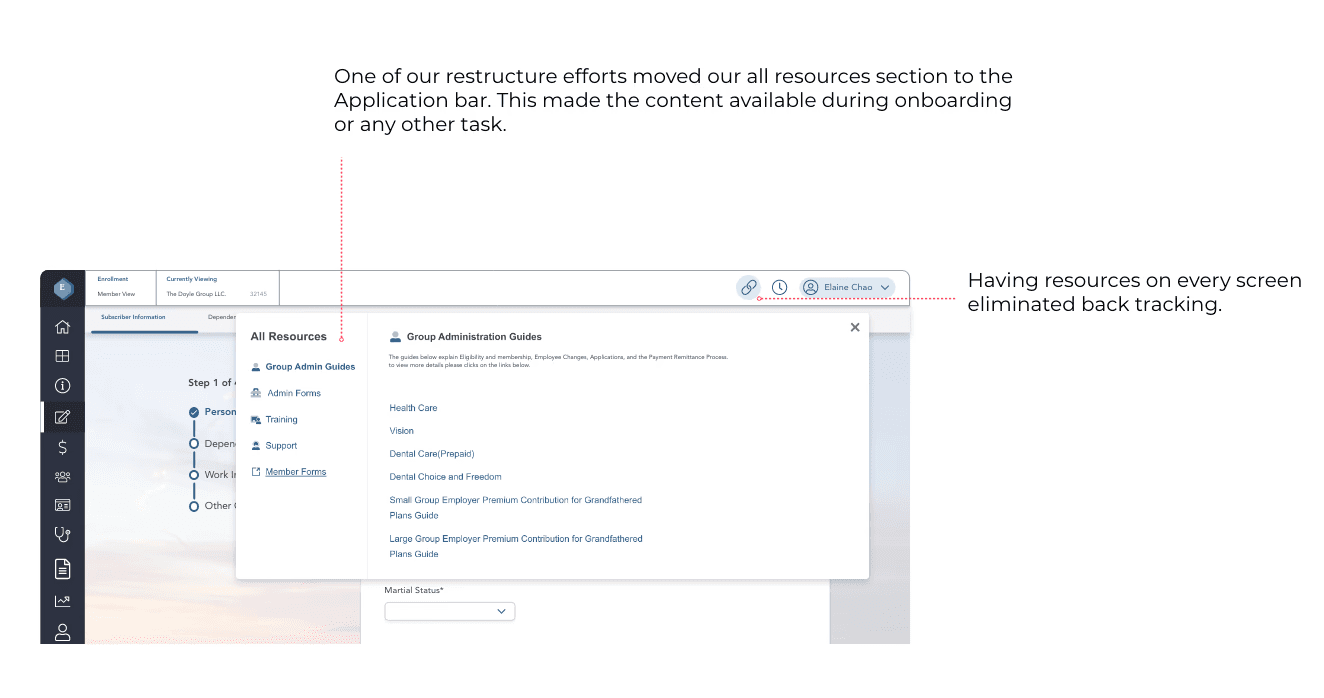Viewport: 1324px width, 698px height.
Task: Click the 'Group Administration Guides' heading
Action: pyautogui.click(x=474, y=337)
